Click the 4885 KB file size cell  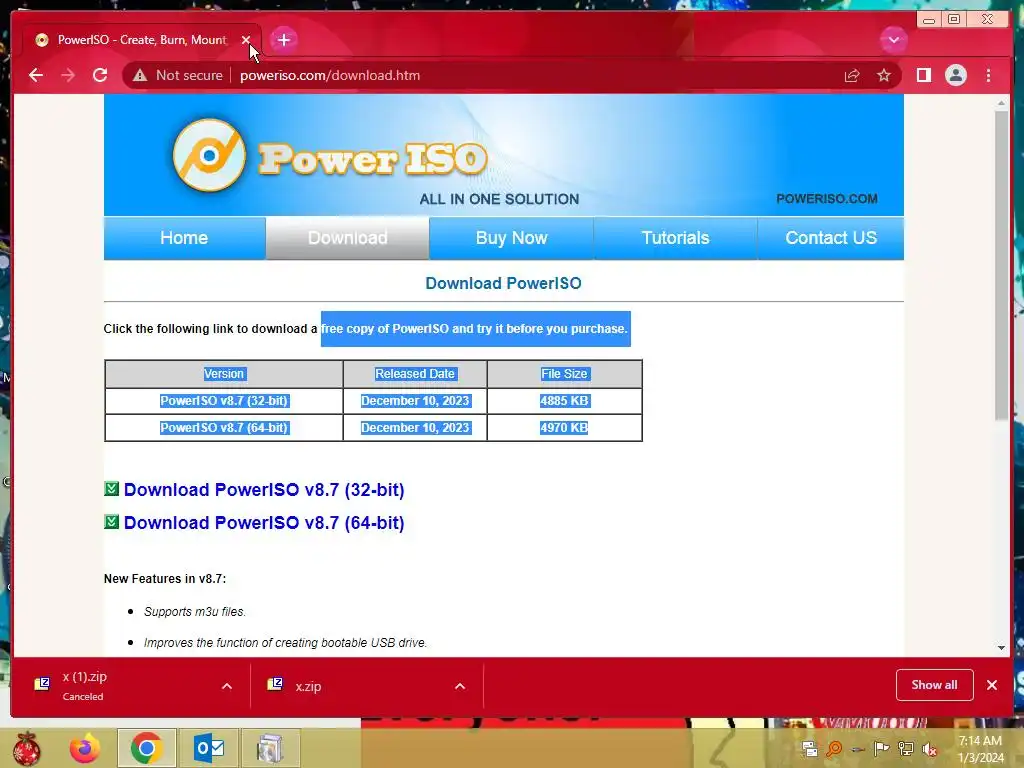pyautogui.click(x=565, y=401)
